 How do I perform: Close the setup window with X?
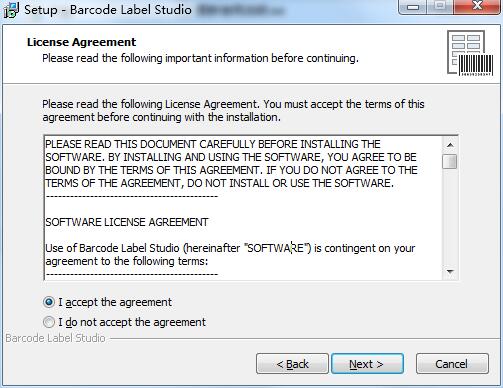pos(477,7)
